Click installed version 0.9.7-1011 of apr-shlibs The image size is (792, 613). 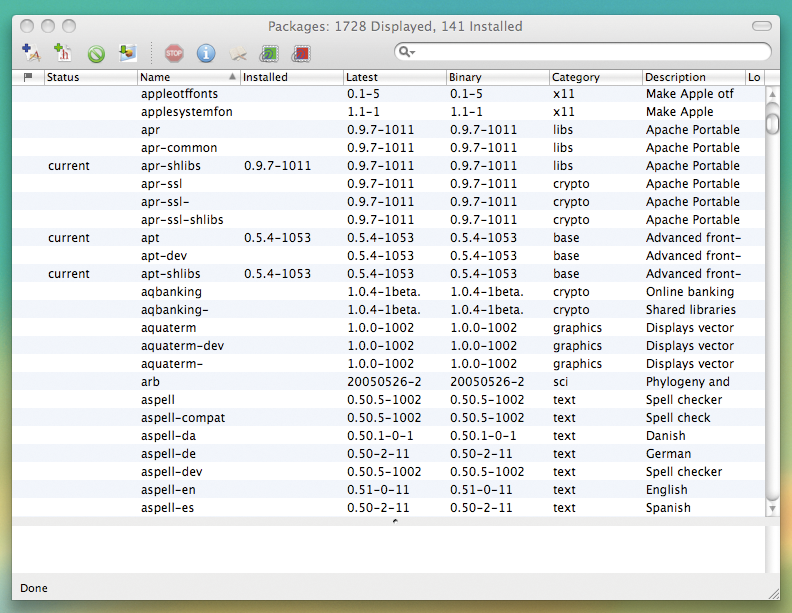pyautogui.click(x=277, y=166)
